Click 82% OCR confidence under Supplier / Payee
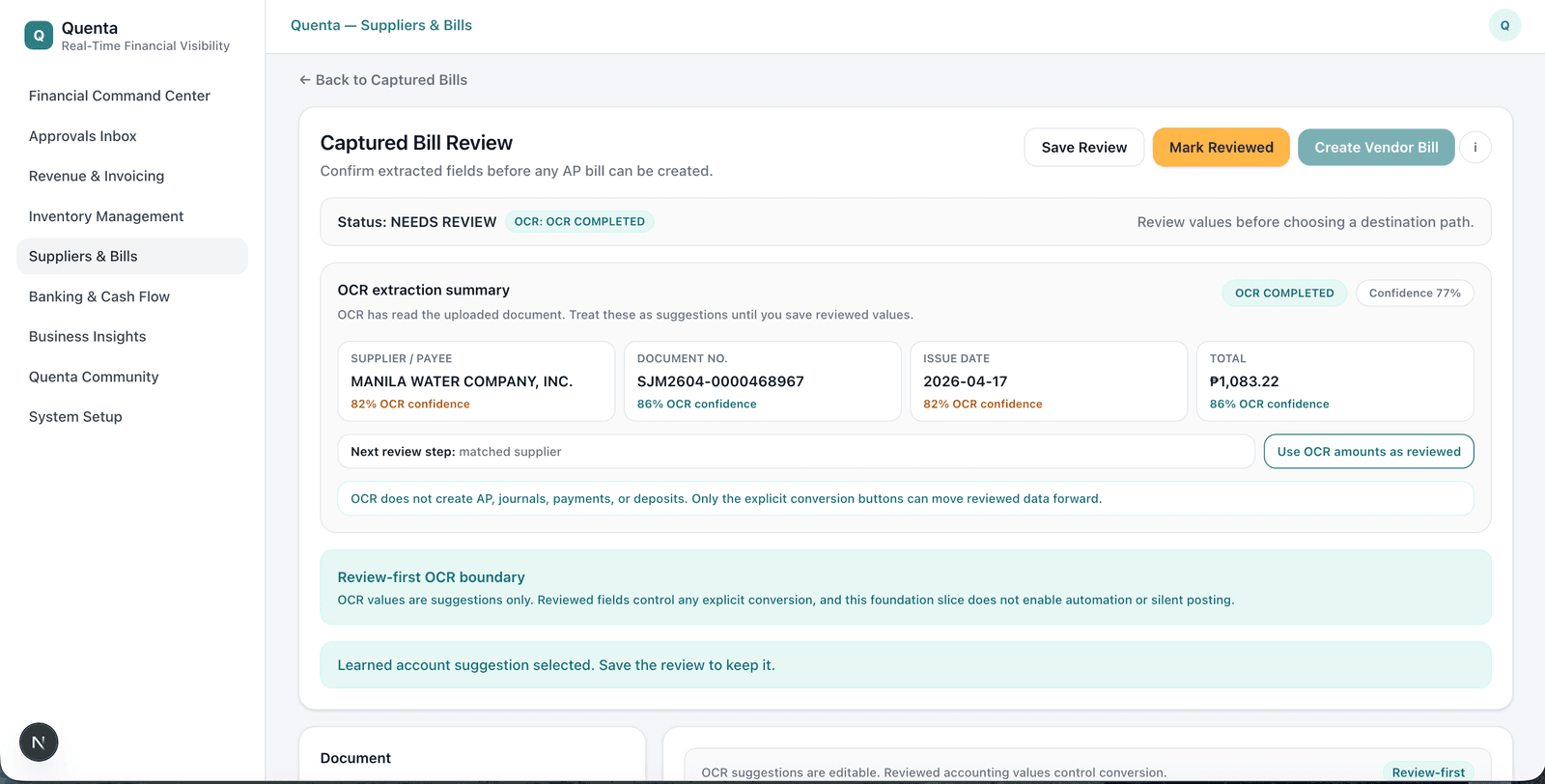Image resolution: width=1545 pixels, height=784 pixels. click(x=410, y=405)
